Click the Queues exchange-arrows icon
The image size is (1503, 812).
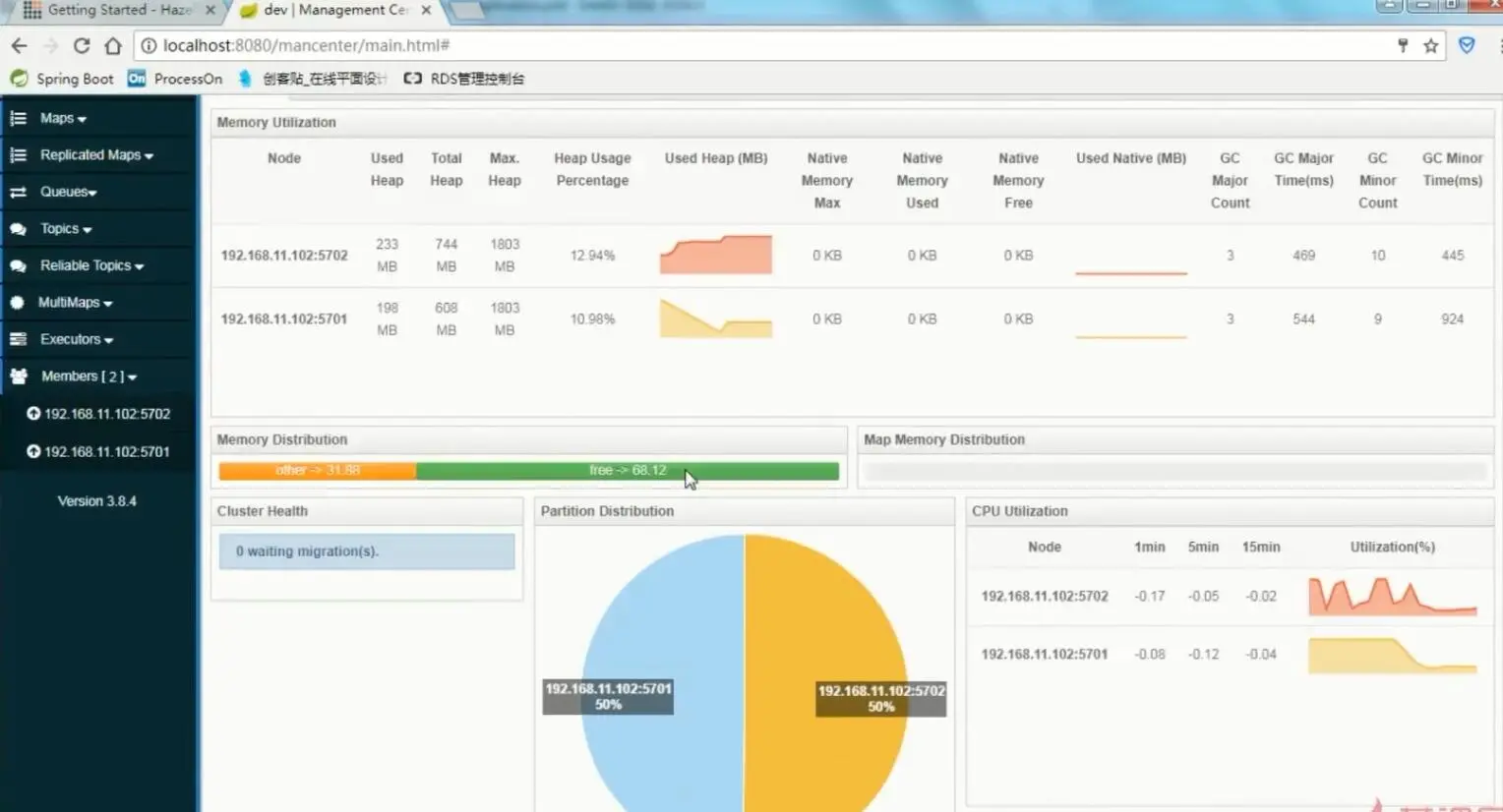18,192
